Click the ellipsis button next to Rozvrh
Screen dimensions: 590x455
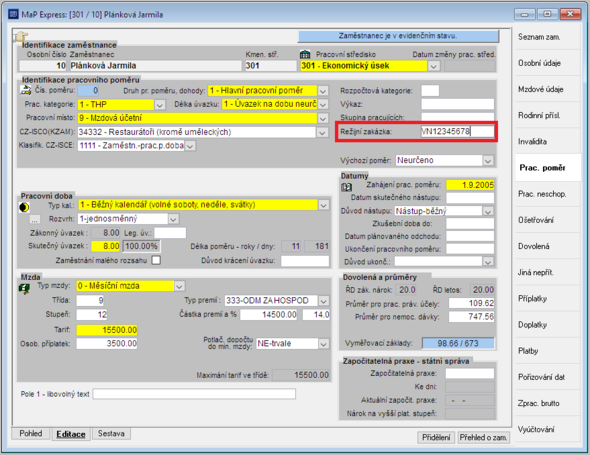click(35, 219)
